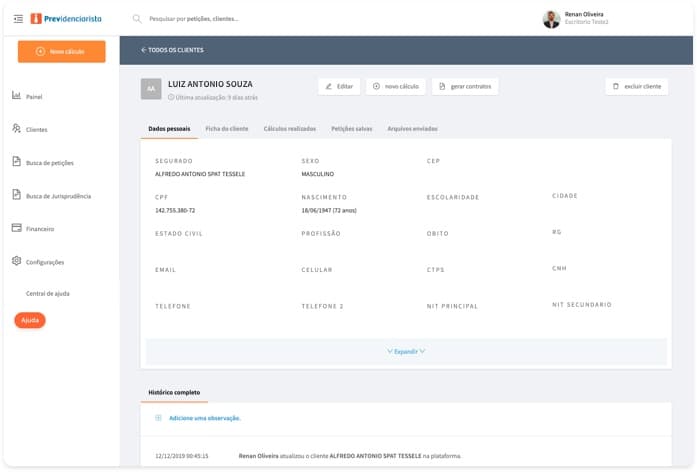Open Painel chart icon in sidebar

[16, 95]
